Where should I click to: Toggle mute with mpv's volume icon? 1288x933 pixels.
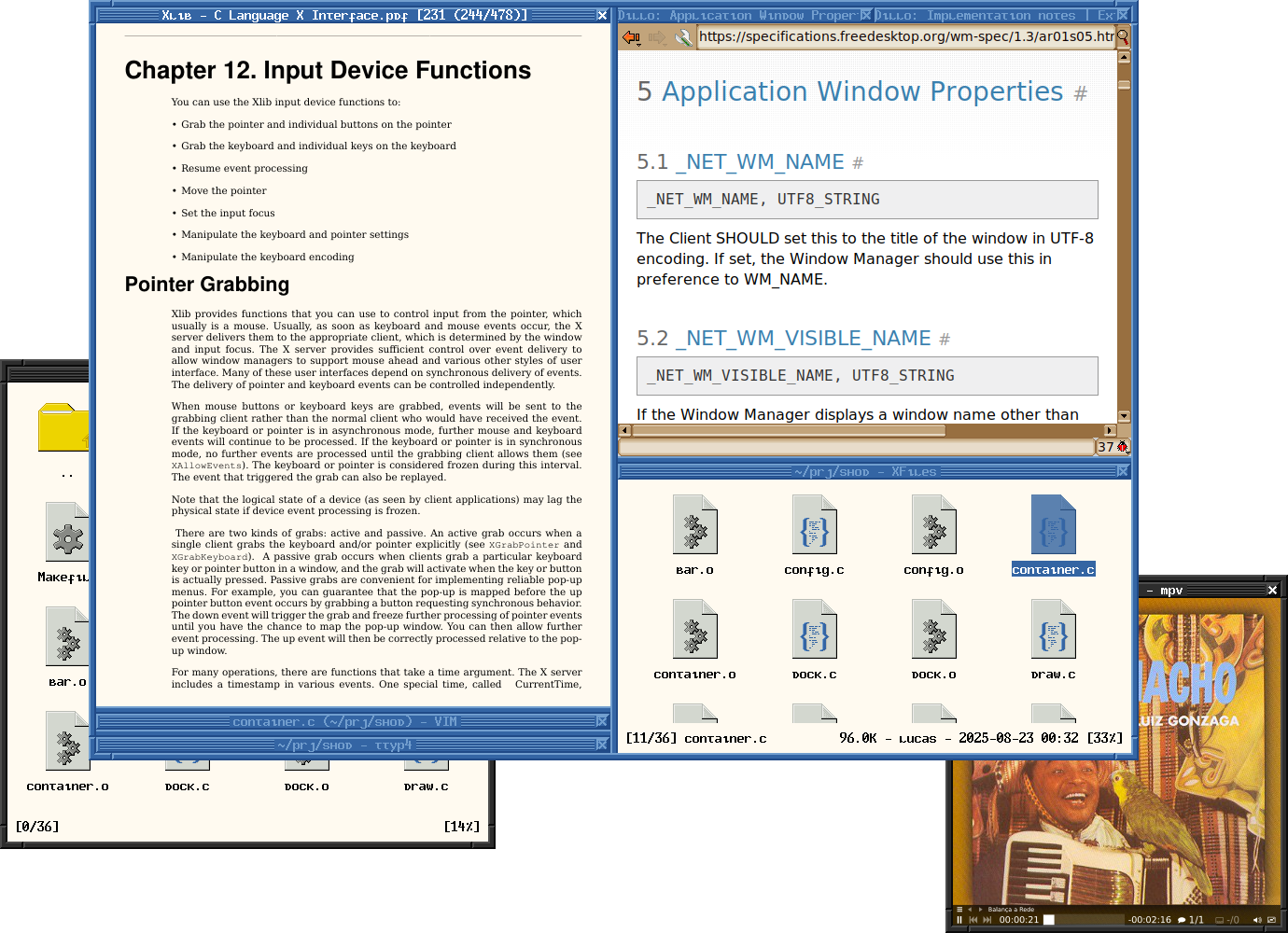point(1257,920)
